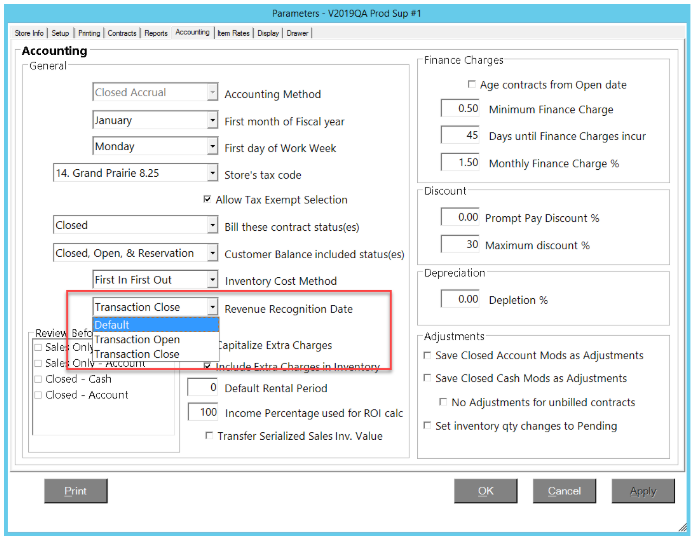Click the Print button
This screenshot has height=537, width=693.
(76, 491)
